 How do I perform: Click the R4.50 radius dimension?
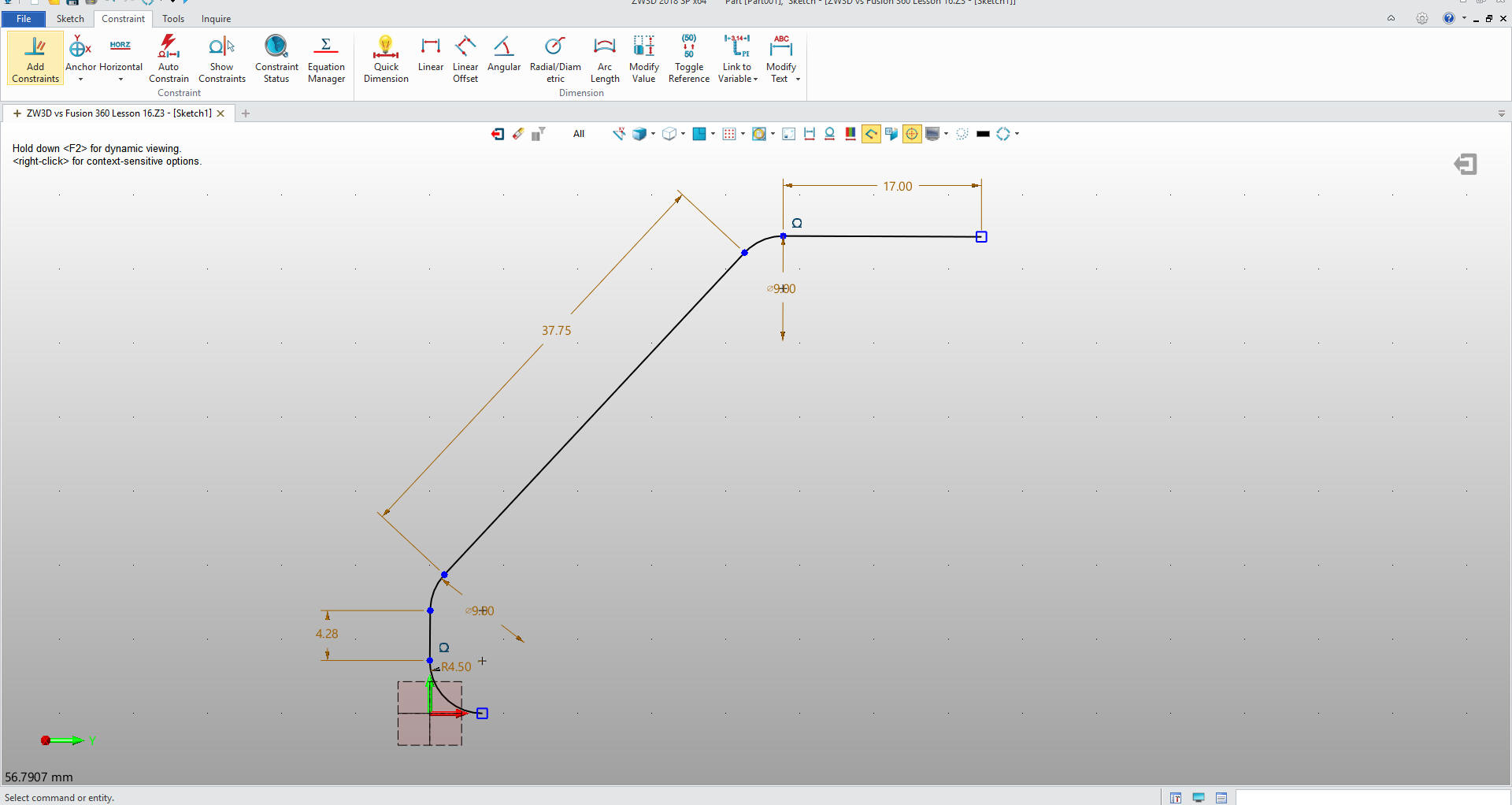click(456, 667)
